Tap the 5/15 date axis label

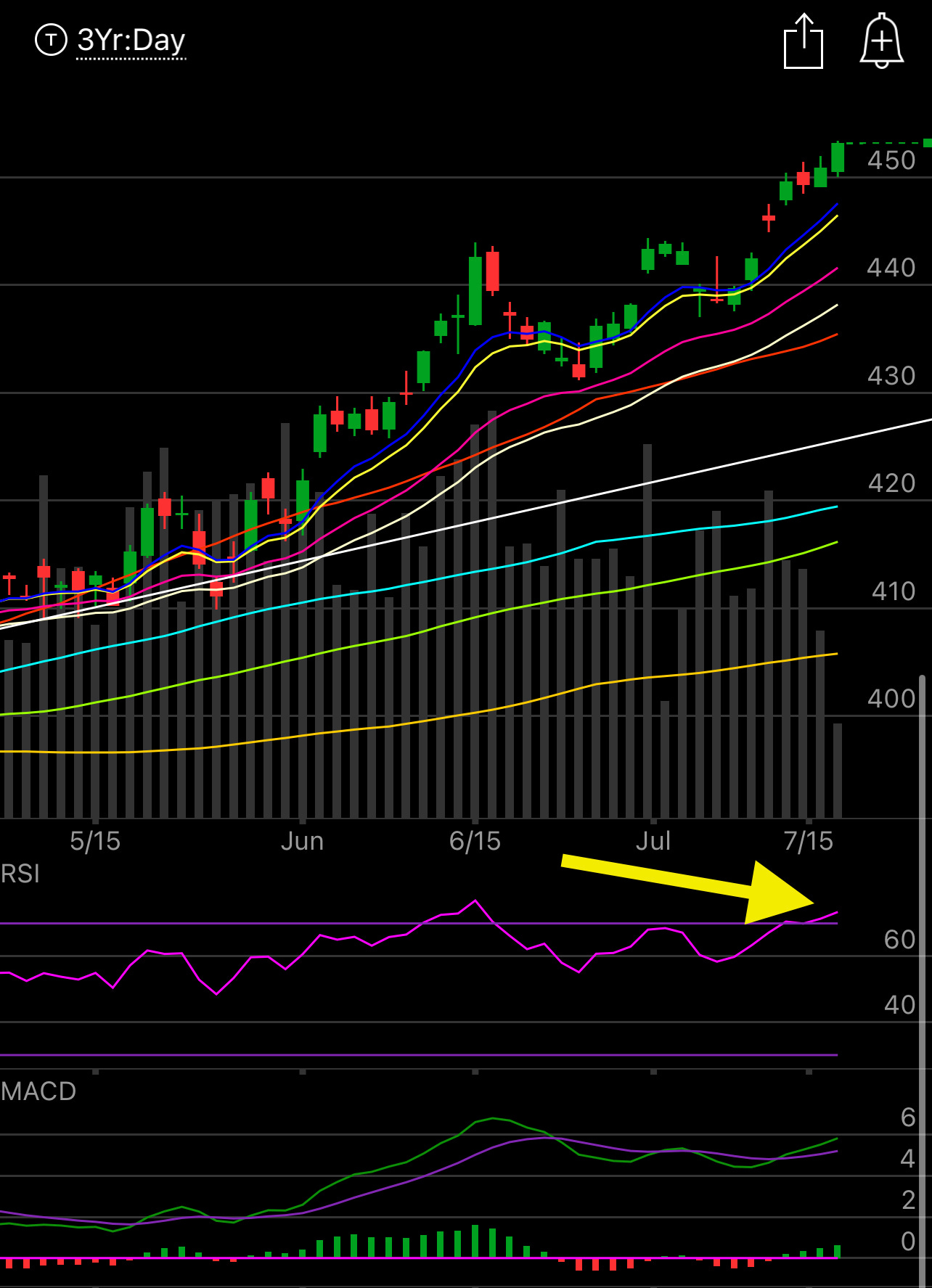coord(95,841)
